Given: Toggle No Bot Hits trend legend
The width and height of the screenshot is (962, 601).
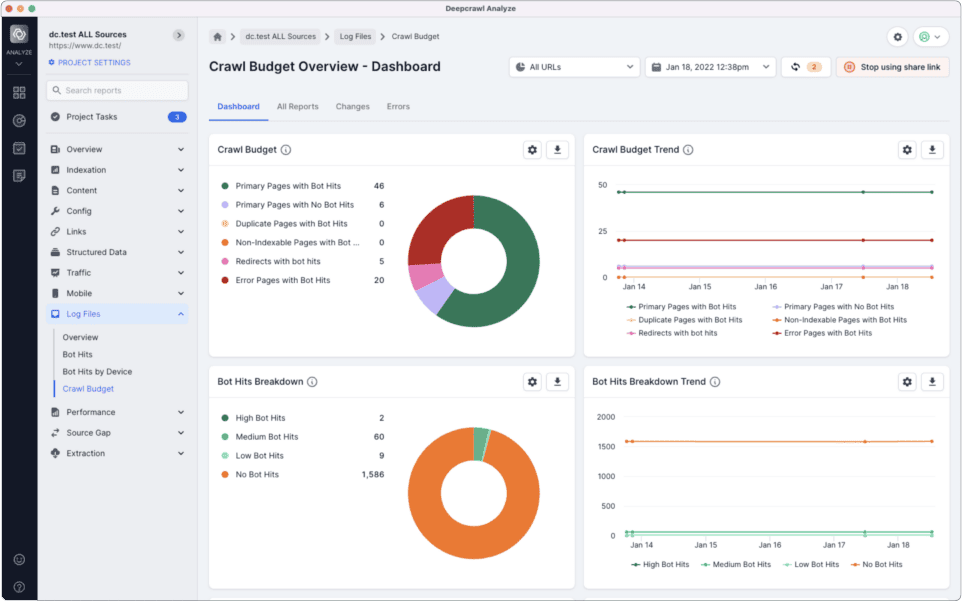Looking at the screenshot, I should [877, 564].
